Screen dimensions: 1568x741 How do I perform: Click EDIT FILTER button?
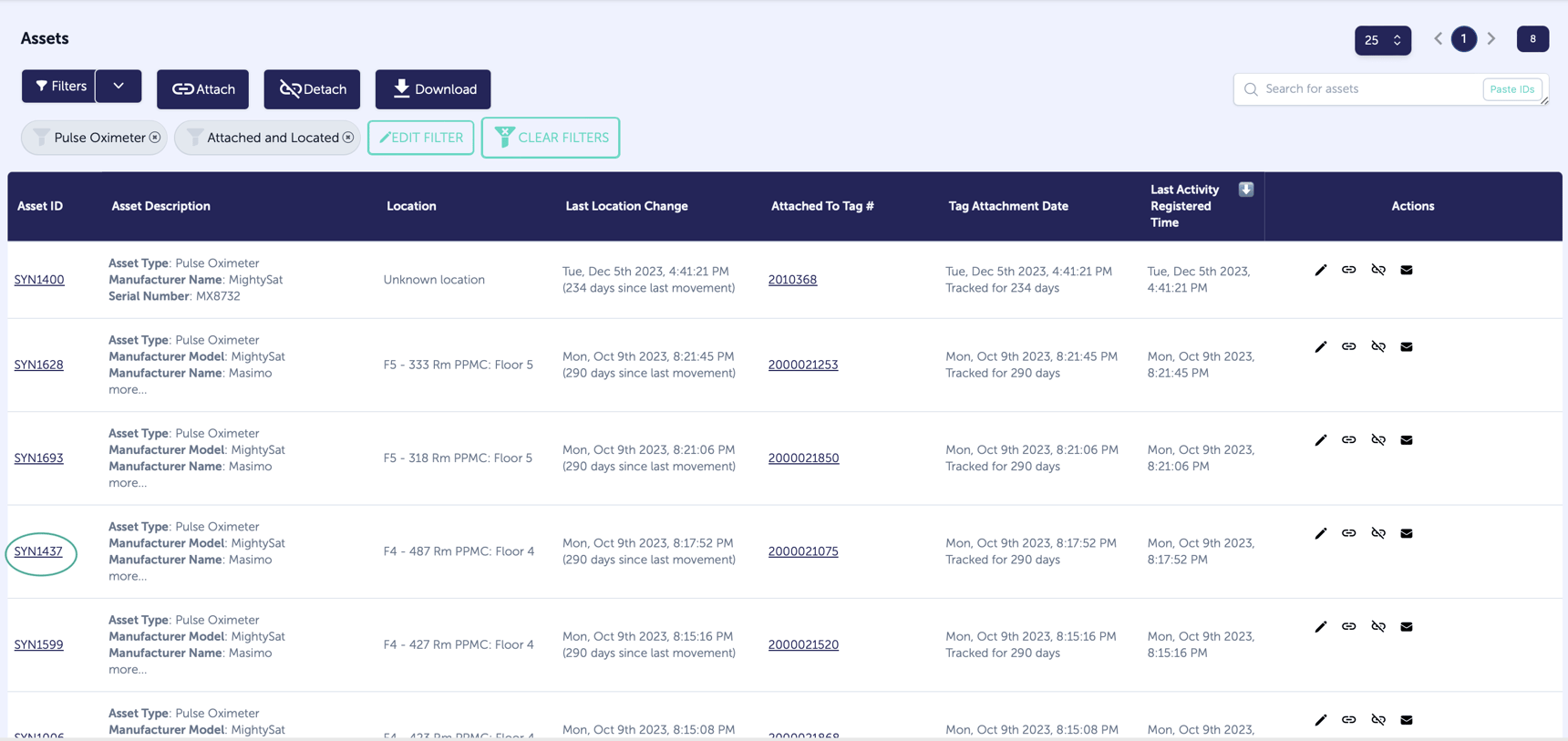421,138
